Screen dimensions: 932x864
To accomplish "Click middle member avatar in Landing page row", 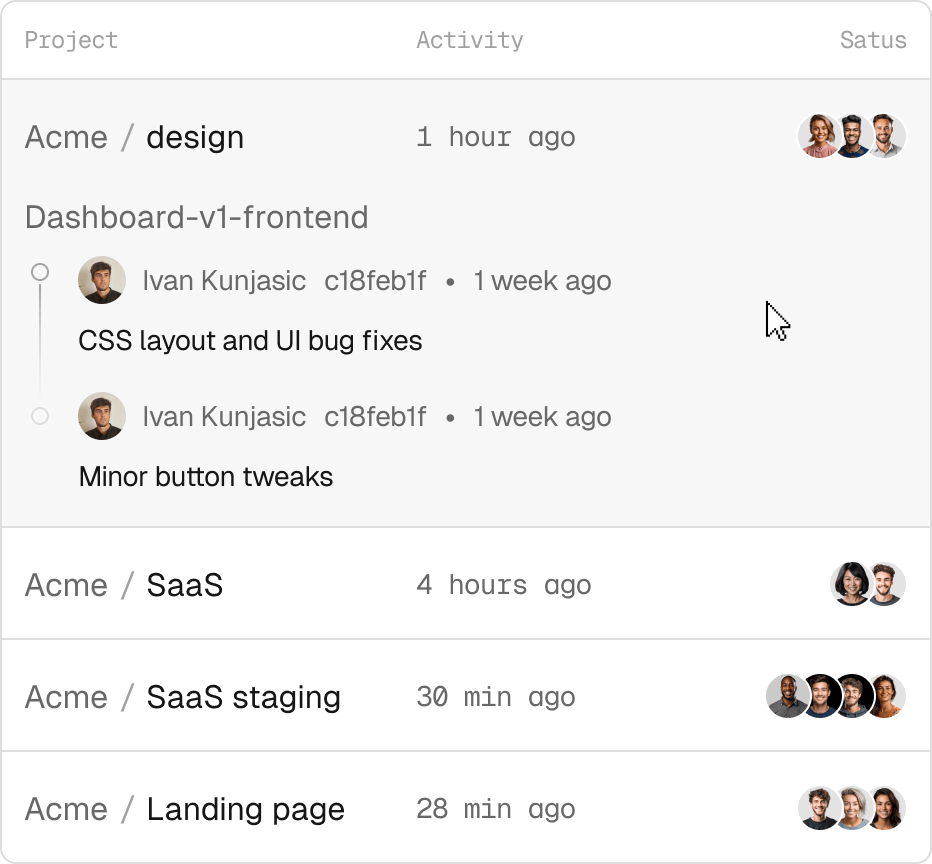I will point(853,808).
